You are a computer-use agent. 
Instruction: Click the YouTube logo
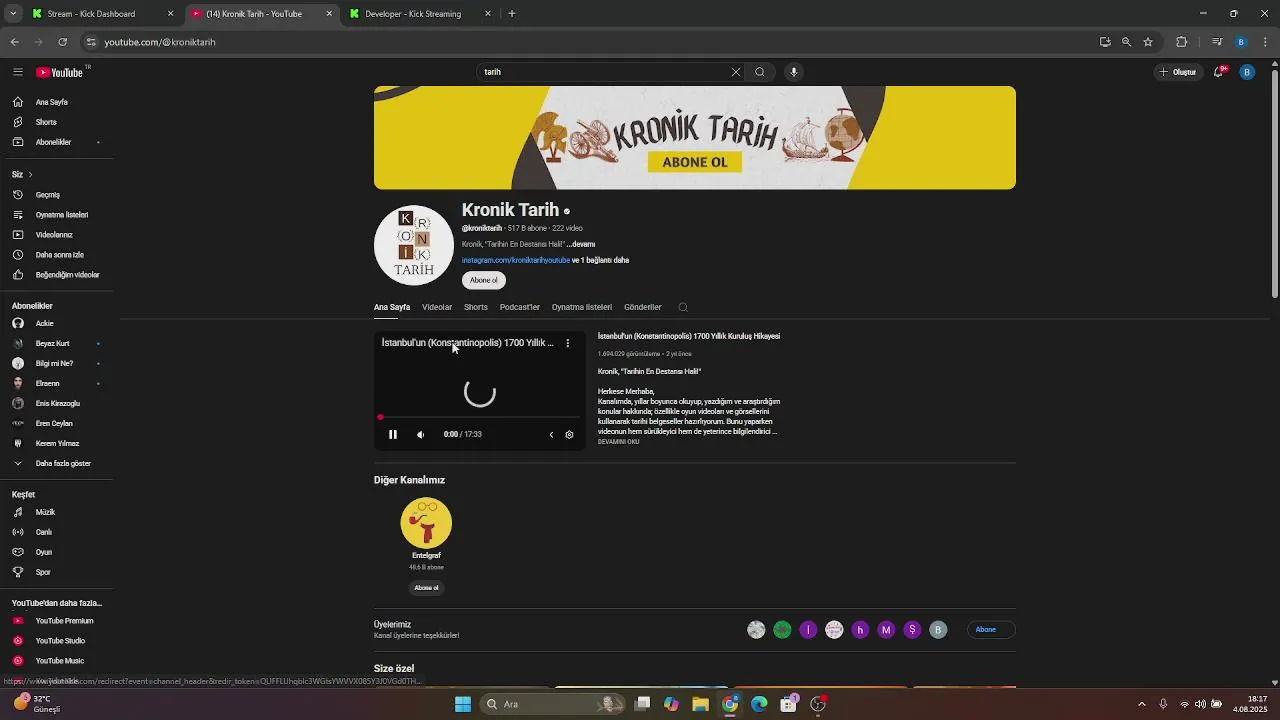pos(60,72)
